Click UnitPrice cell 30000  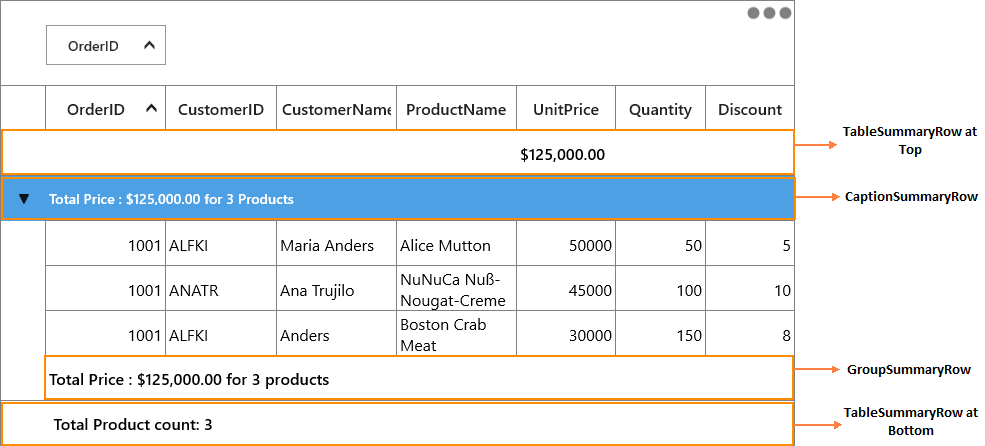pos(566,334)
